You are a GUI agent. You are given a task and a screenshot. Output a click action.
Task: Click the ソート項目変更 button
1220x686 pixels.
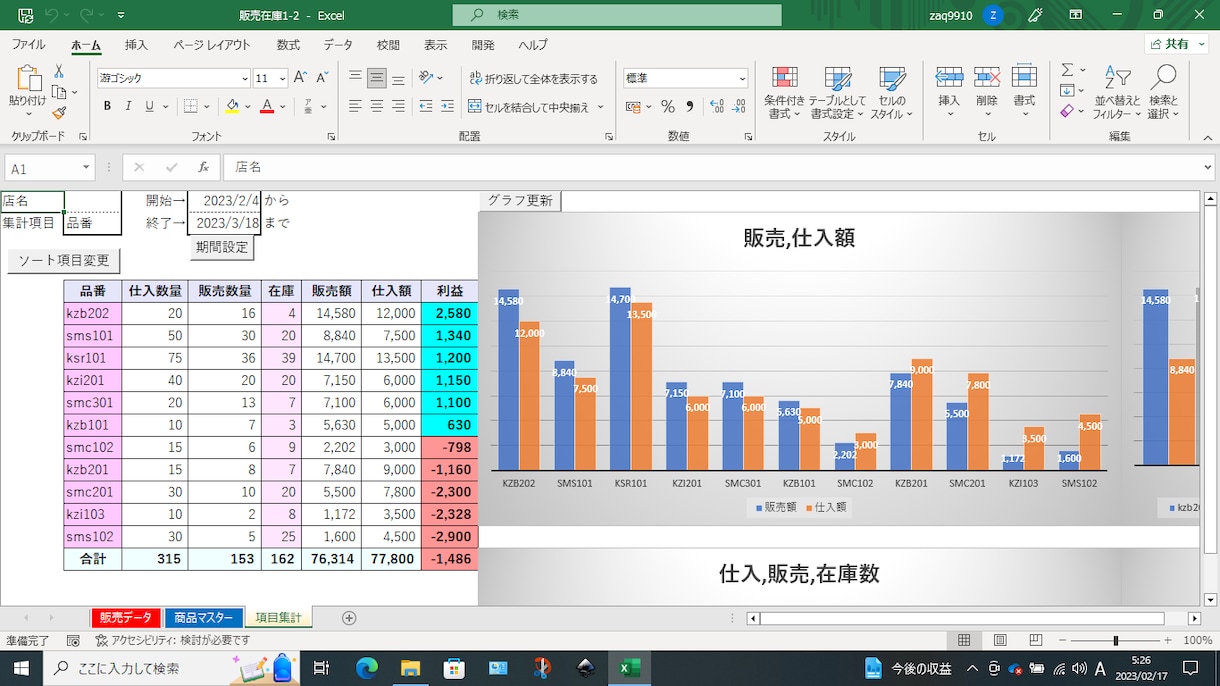click(x=64, y=261)
